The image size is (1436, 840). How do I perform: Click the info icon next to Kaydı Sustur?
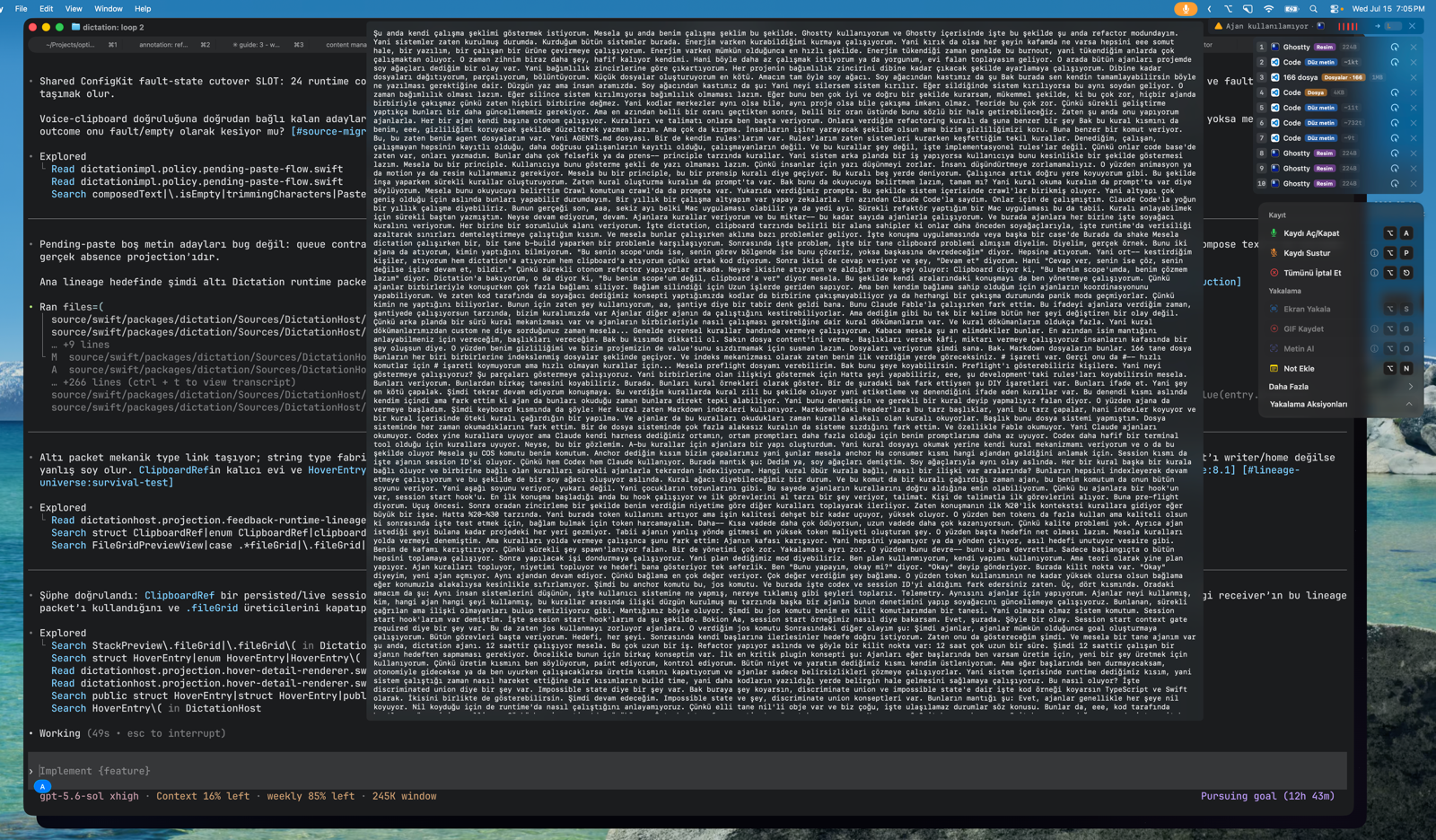pos(1374,253)
